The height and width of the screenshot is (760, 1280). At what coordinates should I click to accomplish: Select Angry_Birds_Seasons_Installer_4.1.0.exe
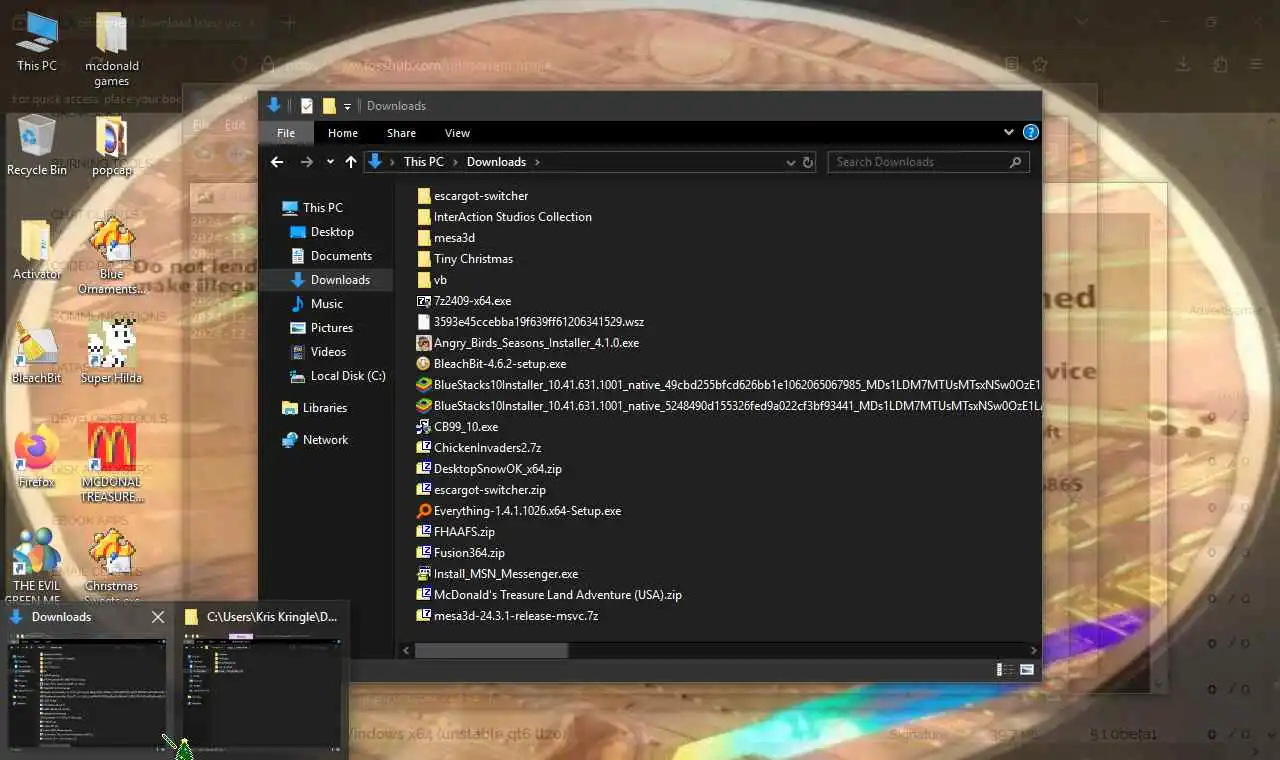point(528,343)
